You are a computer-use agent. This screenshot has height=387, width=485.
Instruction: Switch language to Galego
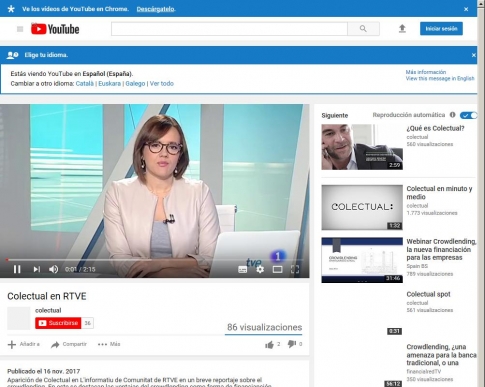click(135, 84)
